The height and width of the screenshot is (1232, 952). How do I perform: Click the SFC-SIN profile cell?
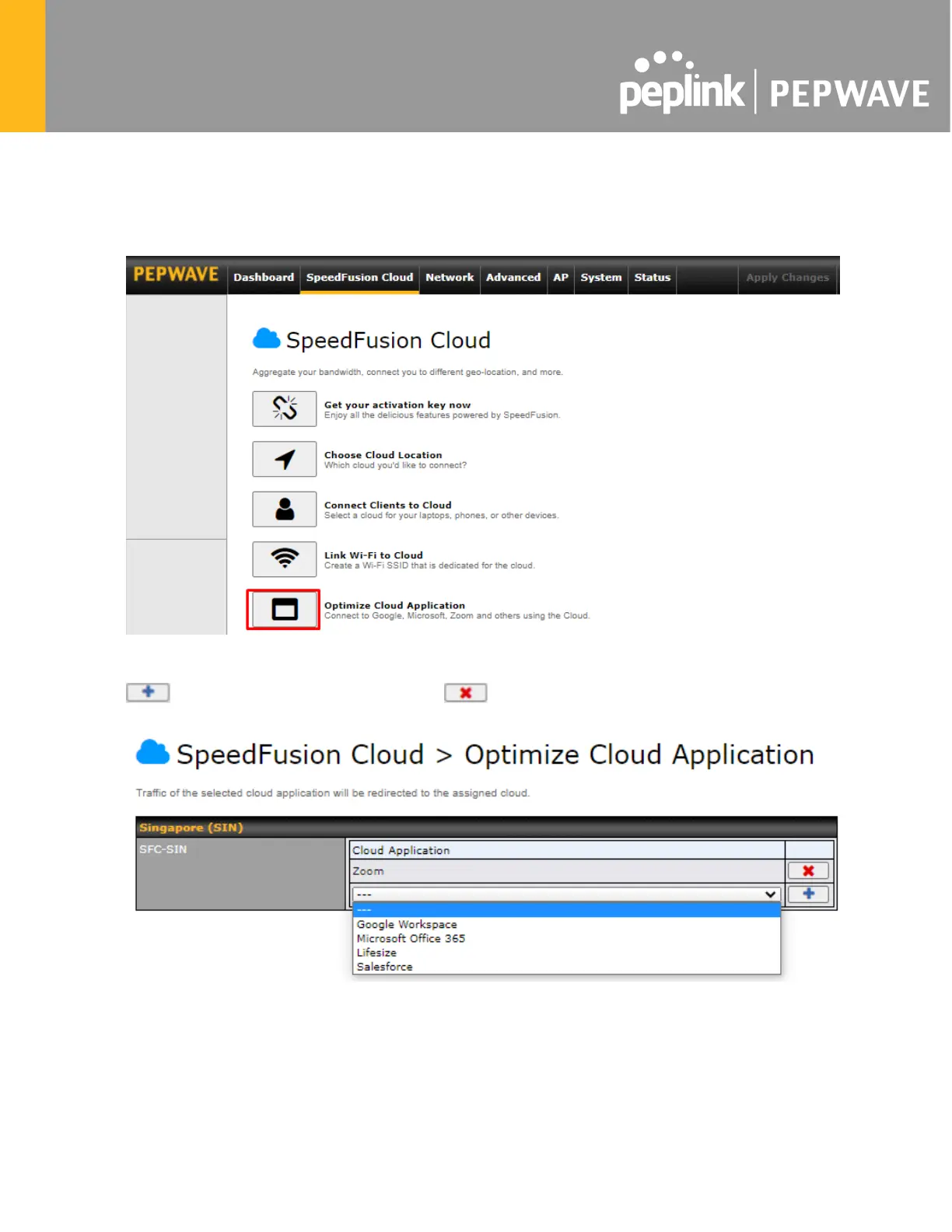click(240, 873)
